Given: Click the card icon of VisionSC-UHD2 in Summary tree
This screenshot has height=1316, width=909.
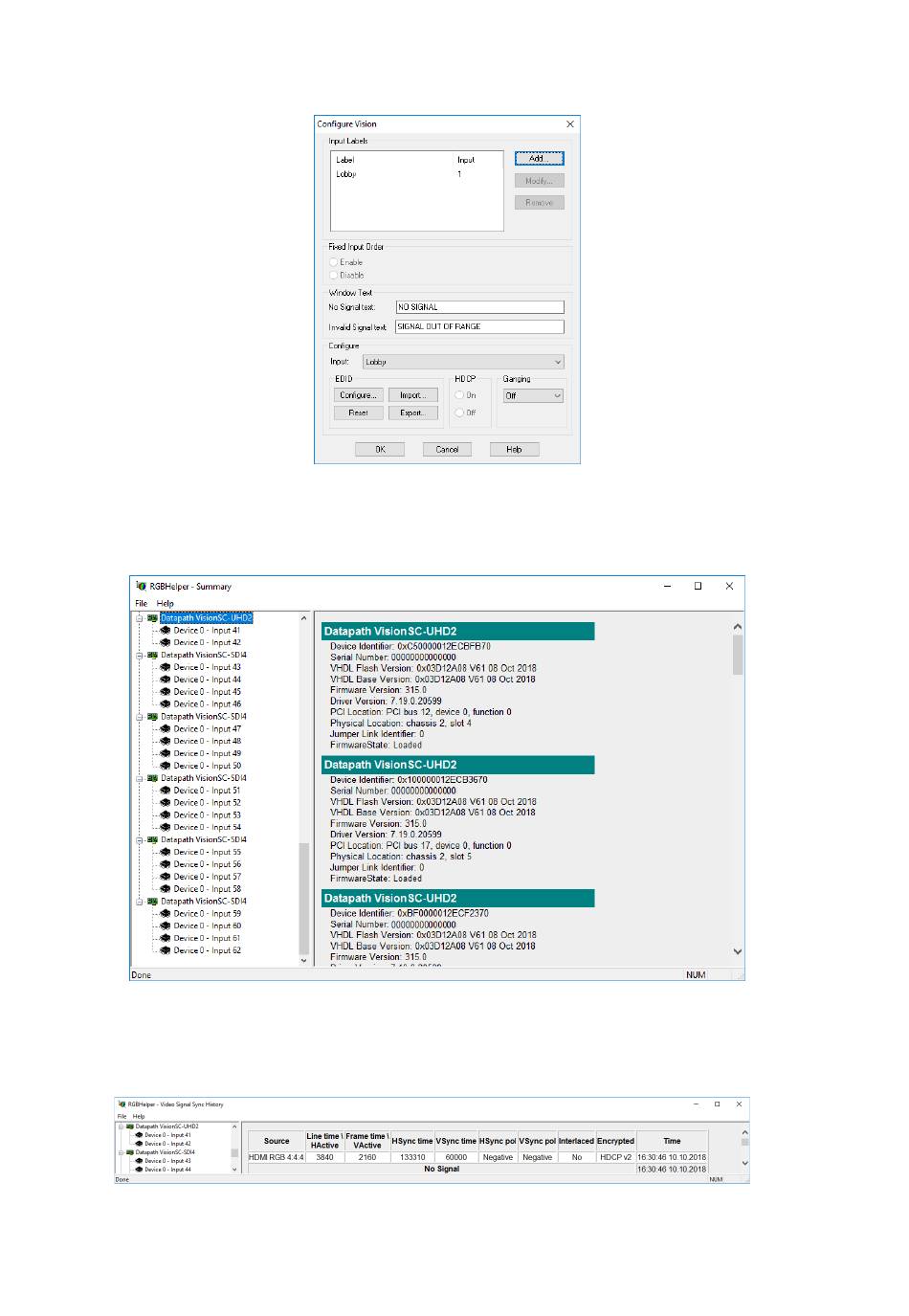Looking at the screenshot, I should (152, 618).
